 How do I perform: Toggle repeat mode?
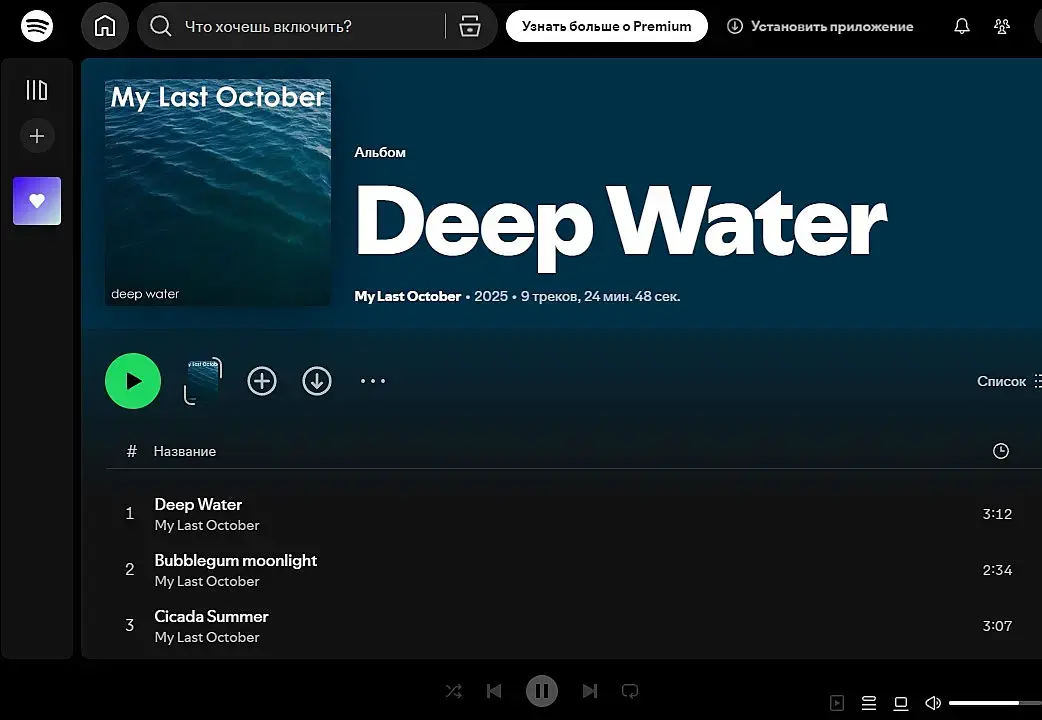pos(630,691)
